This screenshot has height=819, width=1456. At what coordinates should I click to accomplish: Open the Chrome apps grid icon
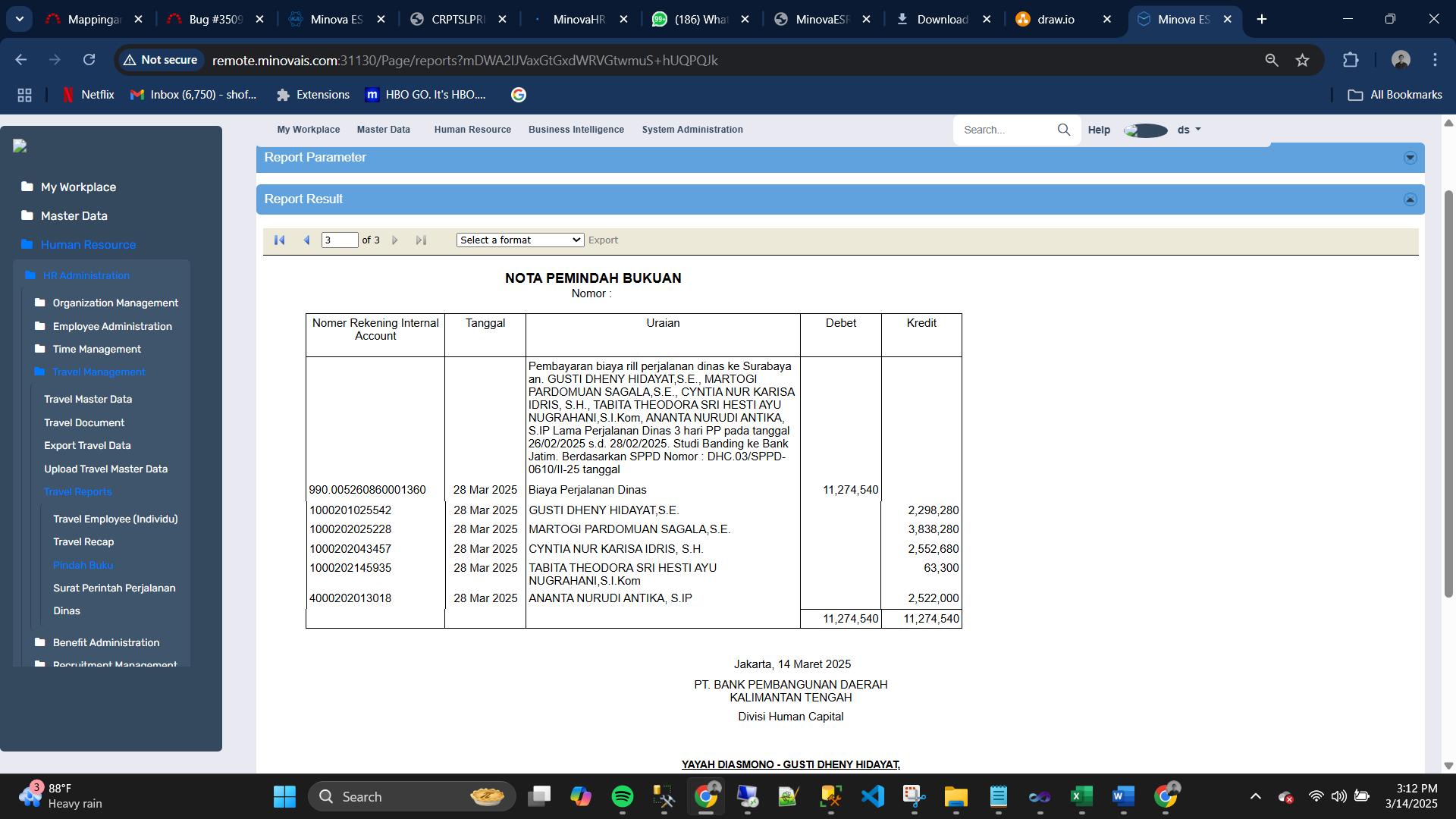[25, 95]
